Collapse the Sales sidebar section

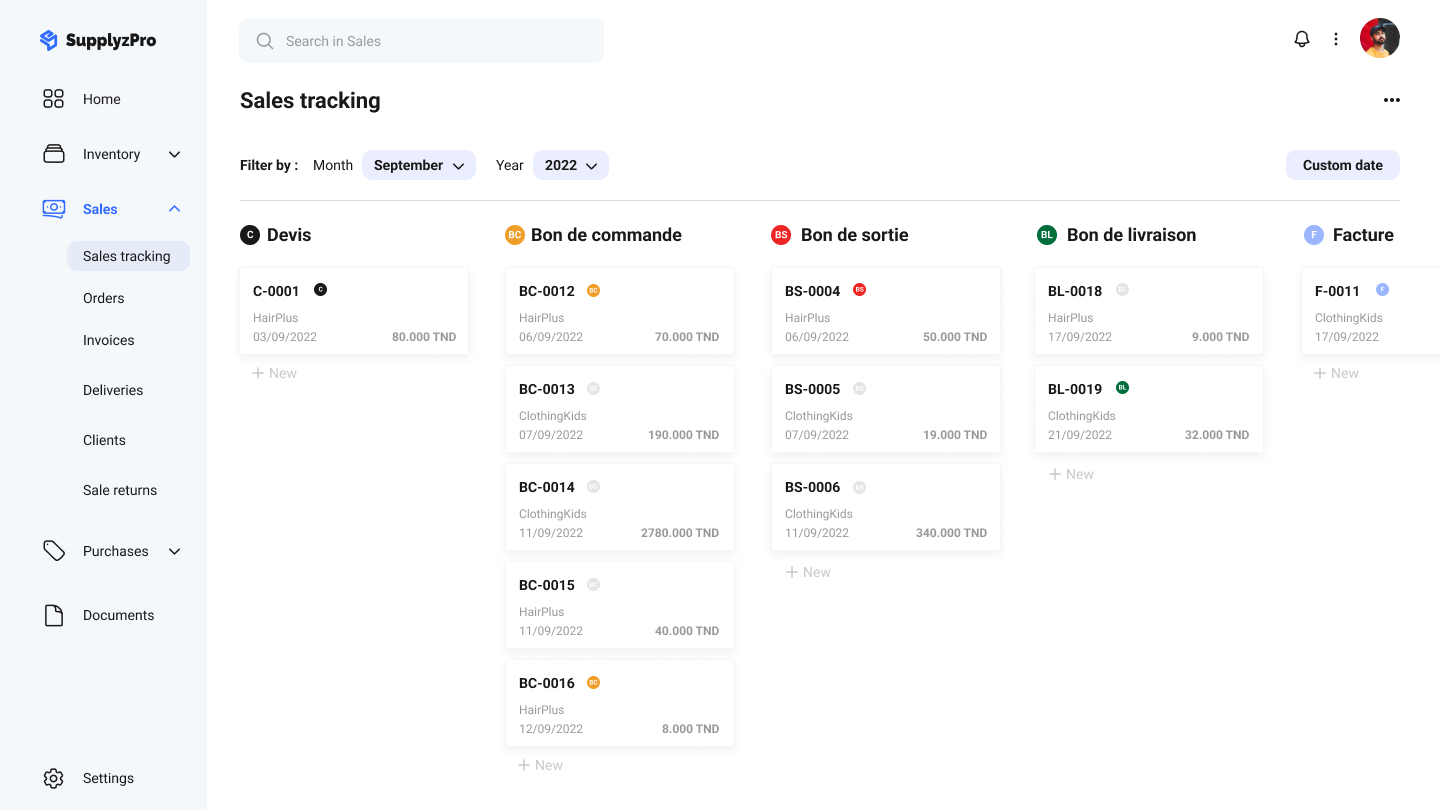pyautogui.click(x=173, y=209)
